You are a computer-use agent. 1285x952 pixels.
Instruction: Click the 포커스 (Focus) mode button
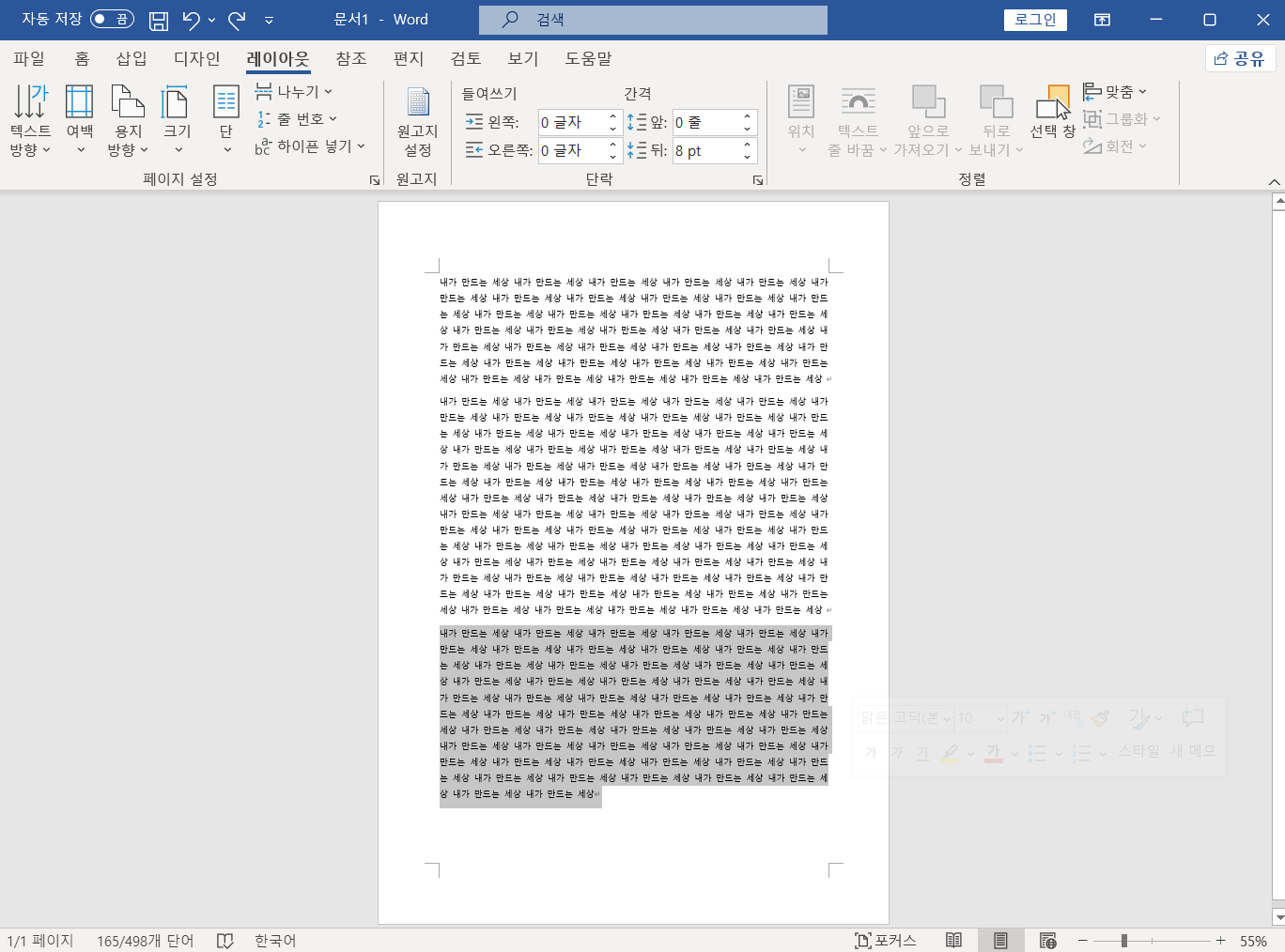885,940
